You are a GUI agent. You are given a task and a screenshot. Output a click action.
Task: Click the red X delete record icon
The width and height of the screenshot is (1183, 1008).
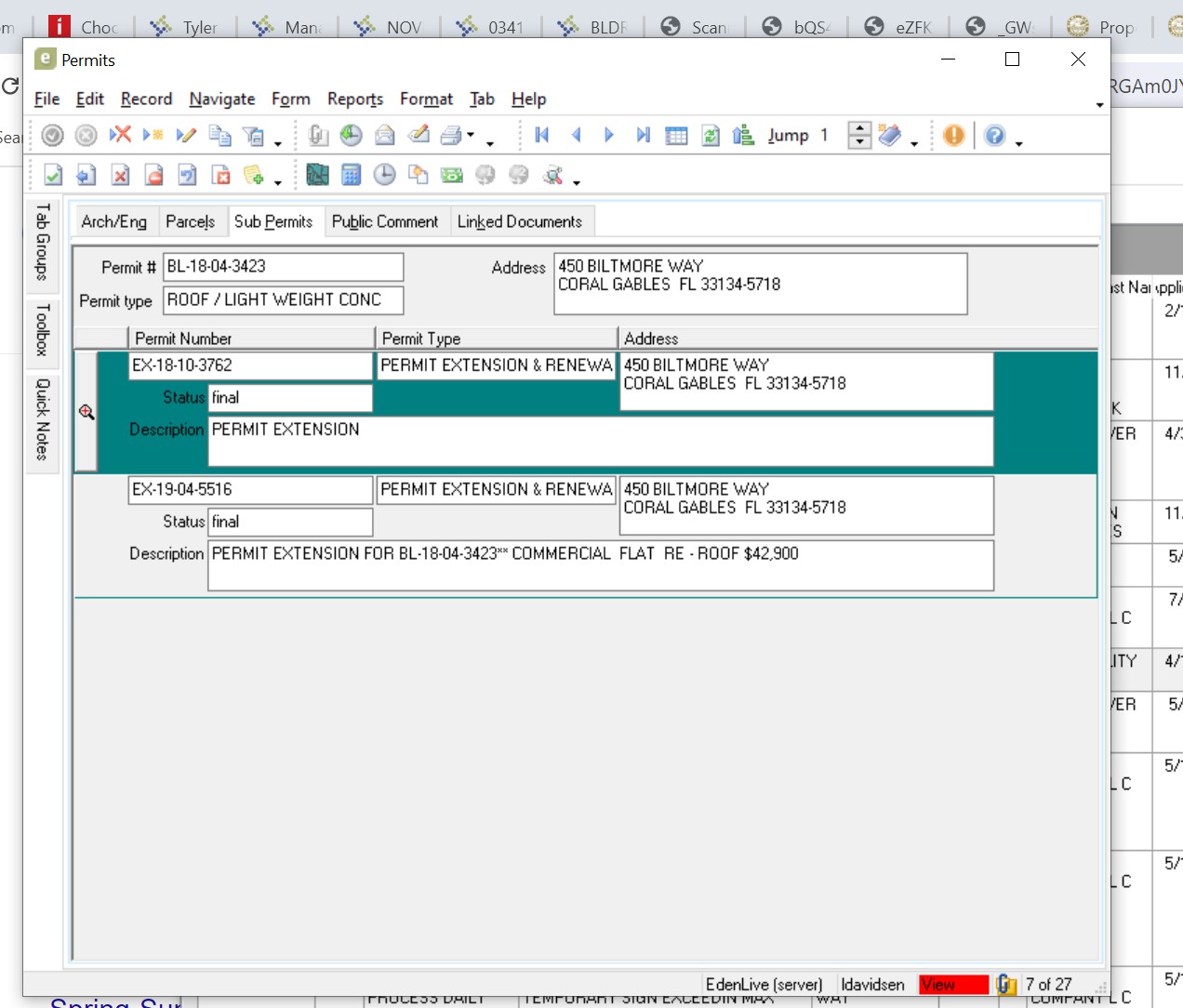120,135
